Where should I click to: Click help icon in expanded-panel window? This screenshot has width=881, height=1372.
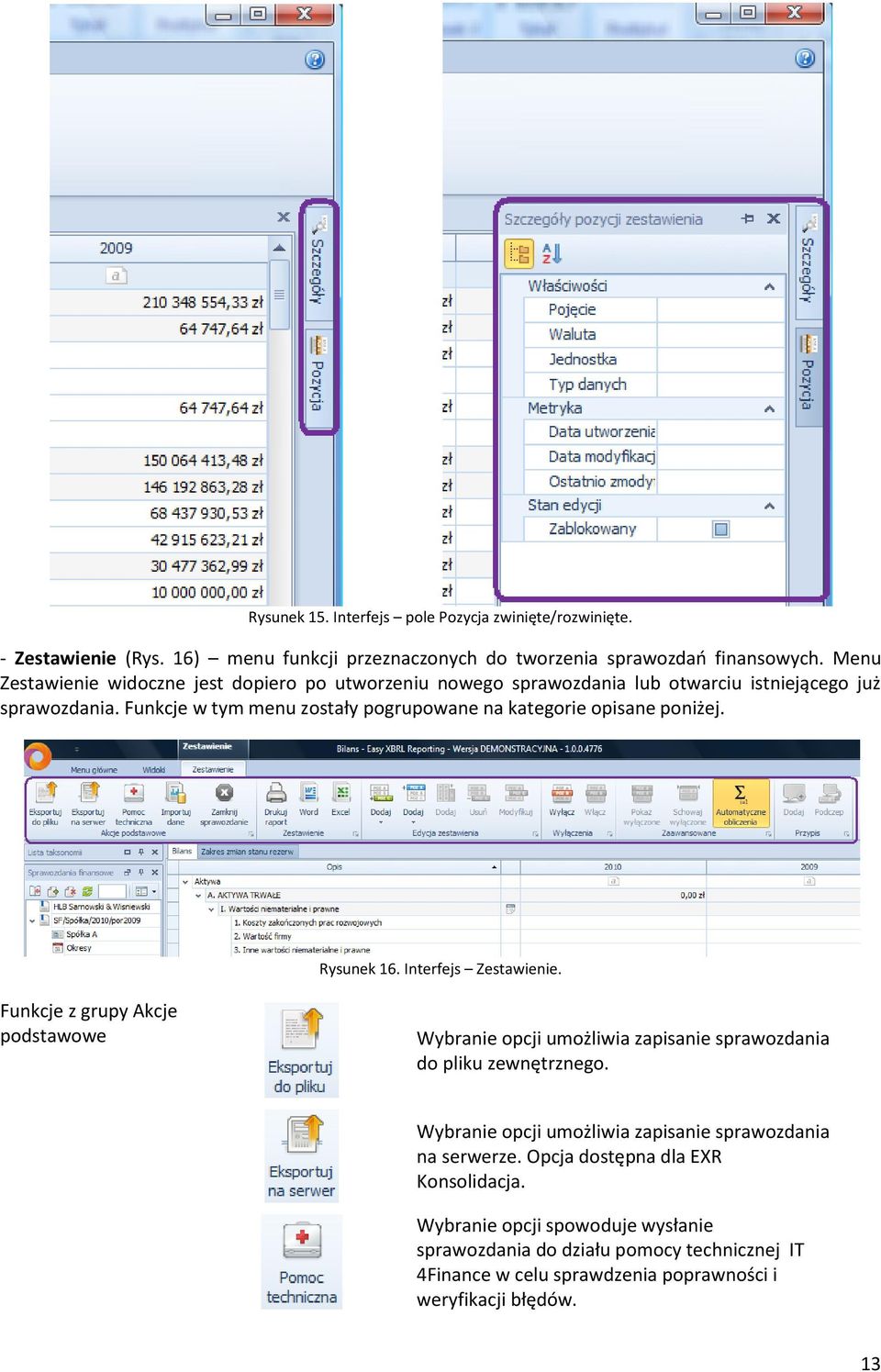coord(805,59)
